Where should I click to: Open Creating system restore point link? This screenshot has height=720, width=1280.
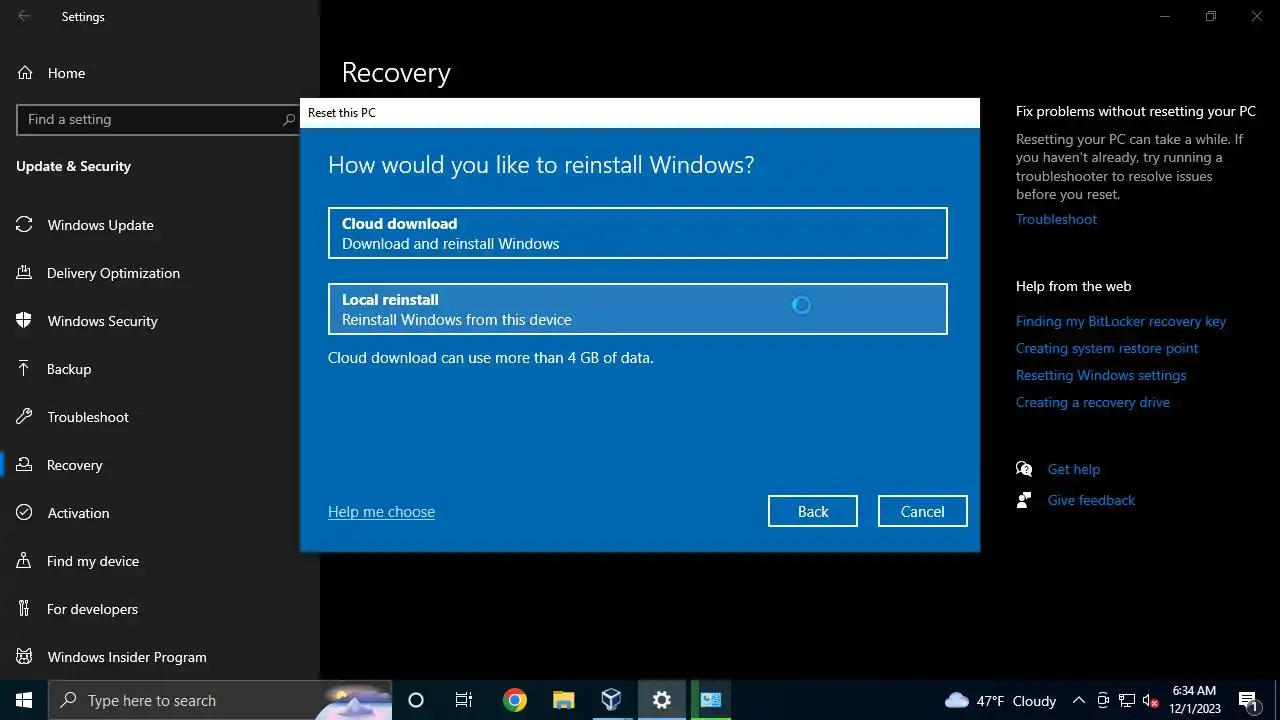coord(1107,348)
